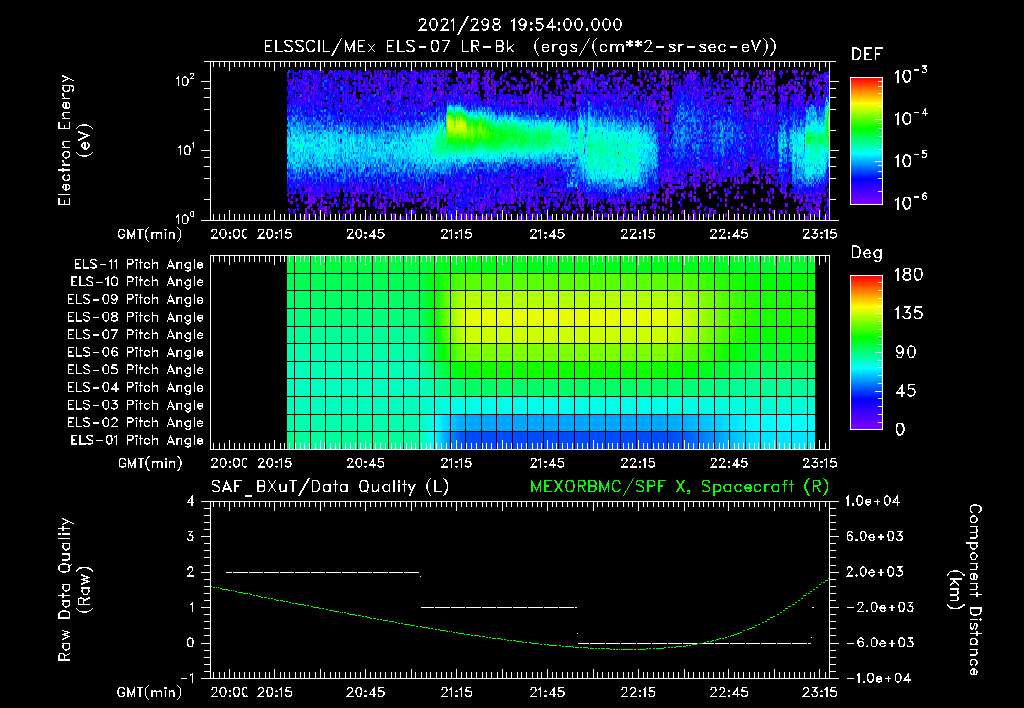1024x708 pixels.
Task: Click the "180" label on Deg scale
Action: pos(908,275)
